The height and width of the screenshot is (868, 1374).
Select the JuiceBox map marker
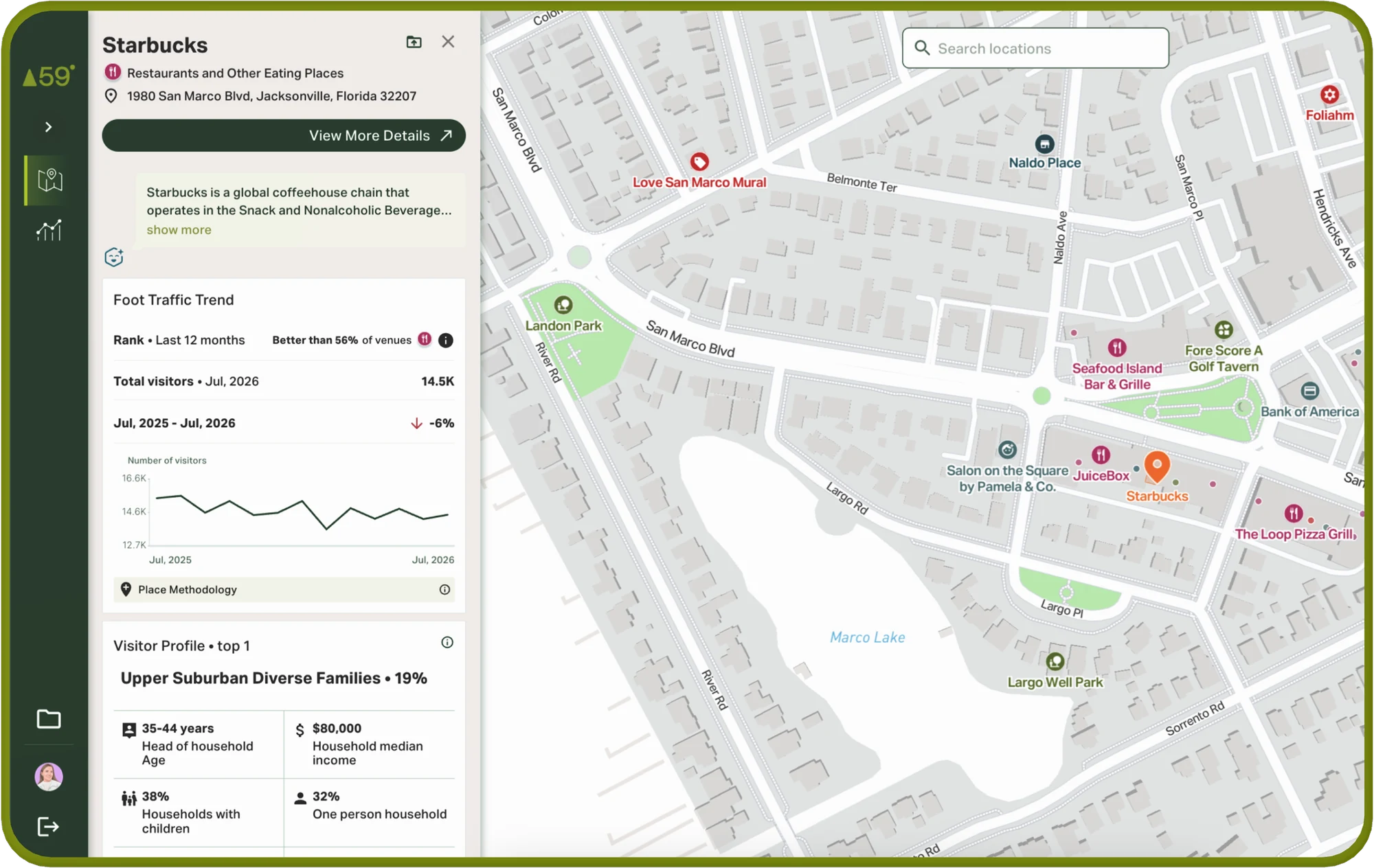coord(1101,455)
